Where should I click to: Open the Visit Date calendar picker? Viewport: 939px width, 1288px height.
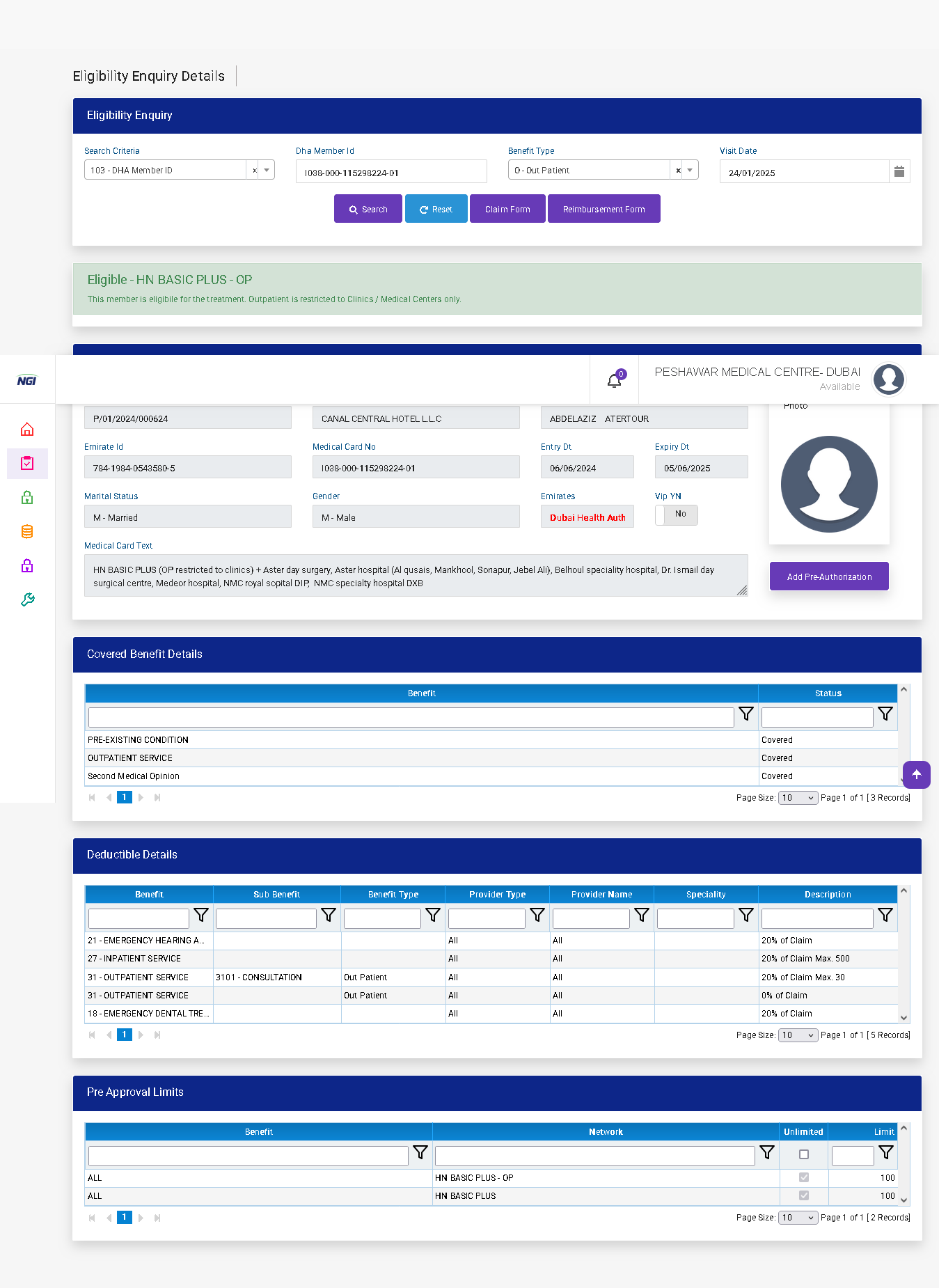[x=899, y=172]
